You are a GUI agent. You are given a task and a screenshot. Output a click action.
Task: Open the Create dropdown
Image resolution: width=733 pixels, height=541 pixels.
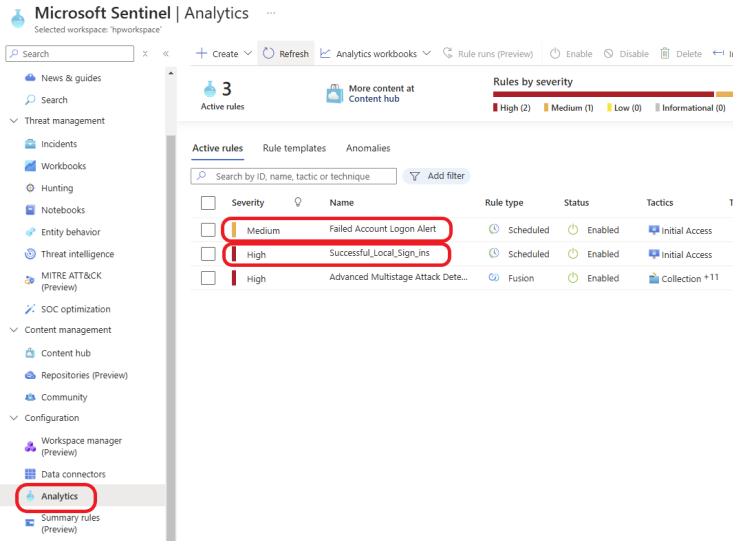tap(224, 54)
